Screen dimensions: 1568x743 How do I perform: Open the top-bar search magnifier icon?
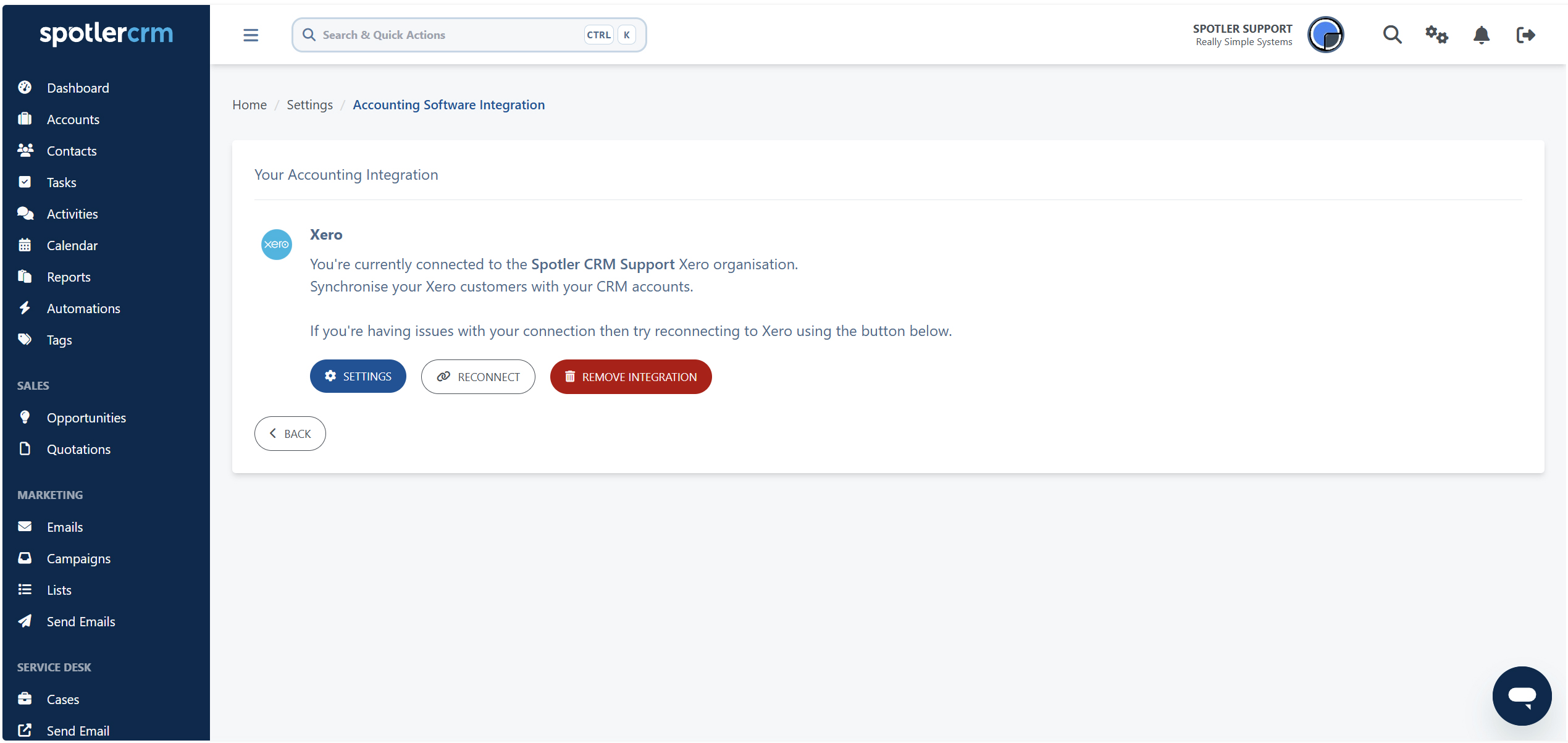point(1392,35)
